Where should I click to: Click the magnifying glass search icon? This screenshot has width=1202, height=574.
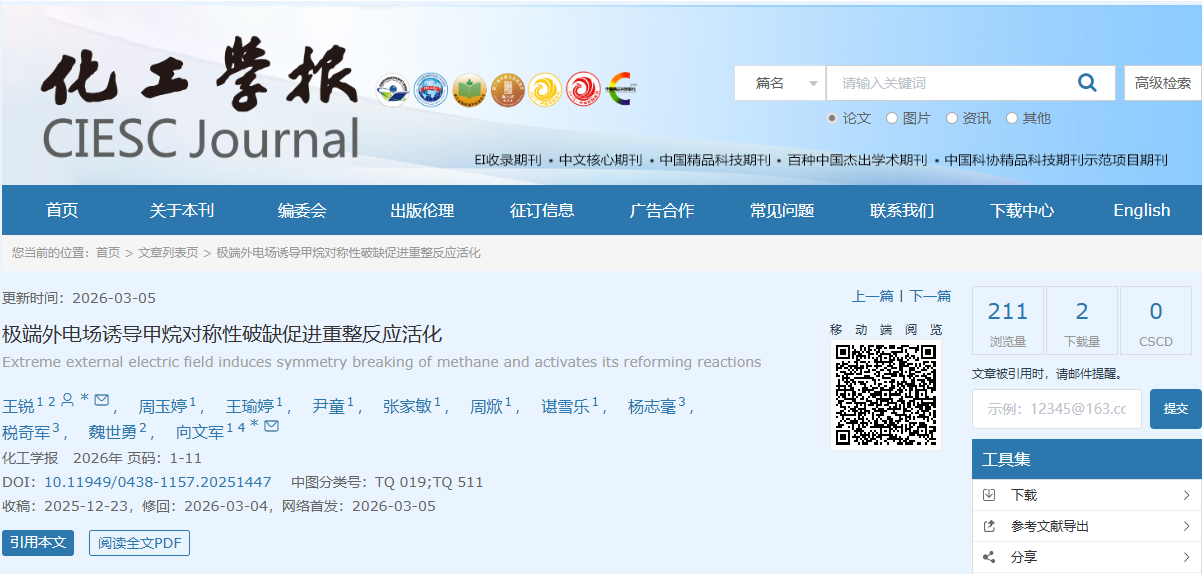click(x=1087, y=83)
